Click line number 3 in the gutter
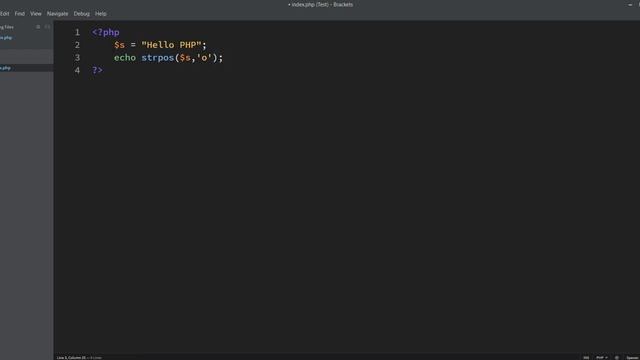 77,58
